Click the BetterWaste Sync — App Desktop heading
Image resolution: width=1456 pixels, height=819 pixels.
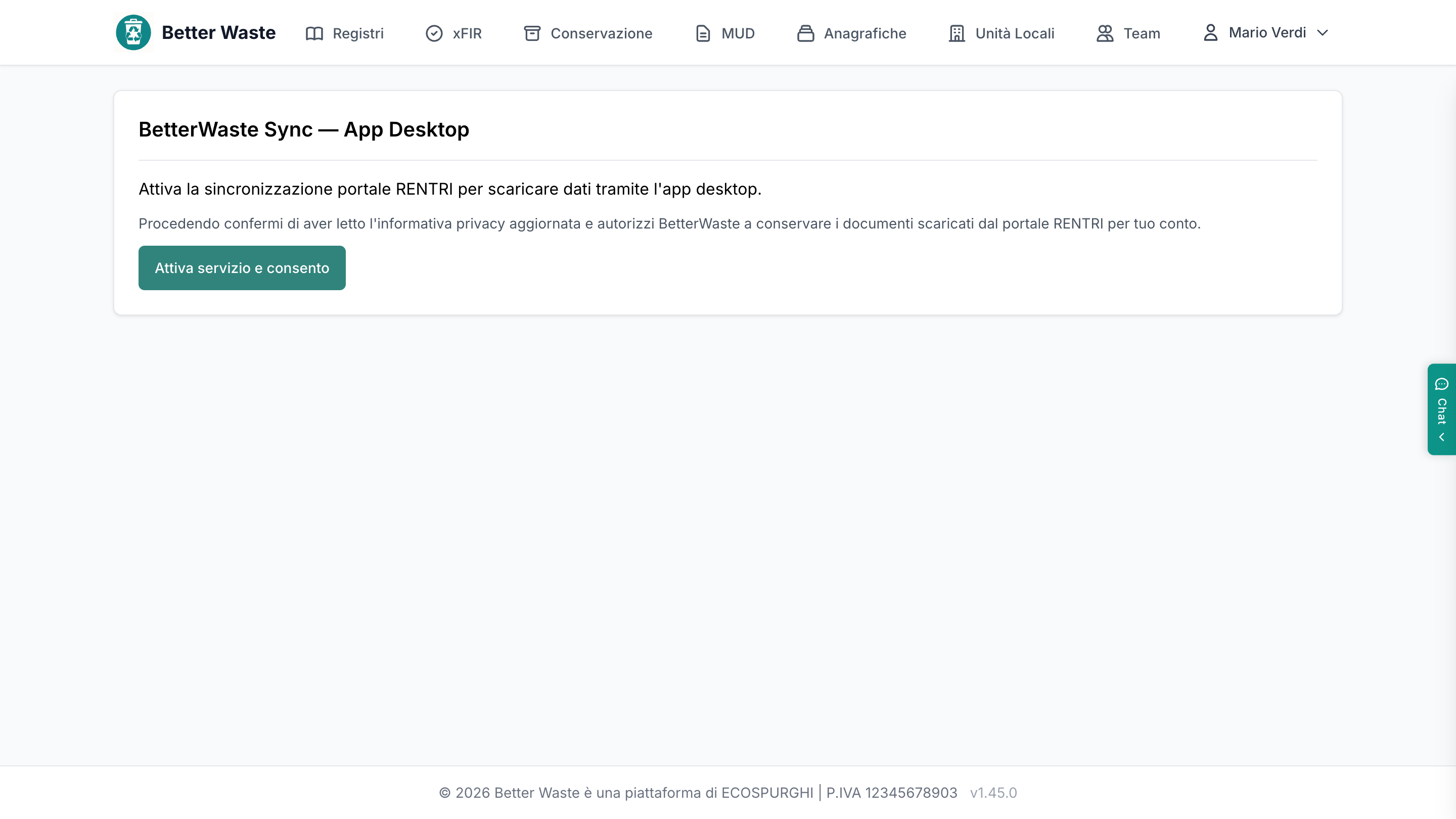pos(303,129)
